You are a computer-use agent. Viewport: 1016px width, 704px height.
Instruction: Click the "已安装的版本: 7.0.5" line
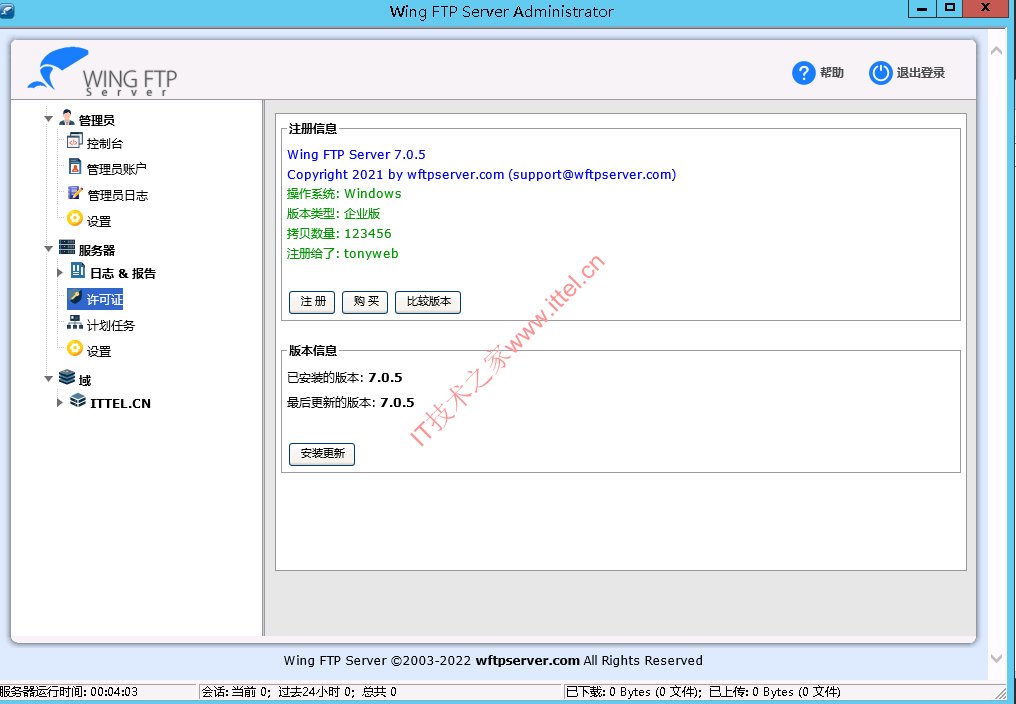tap(345, 377)
